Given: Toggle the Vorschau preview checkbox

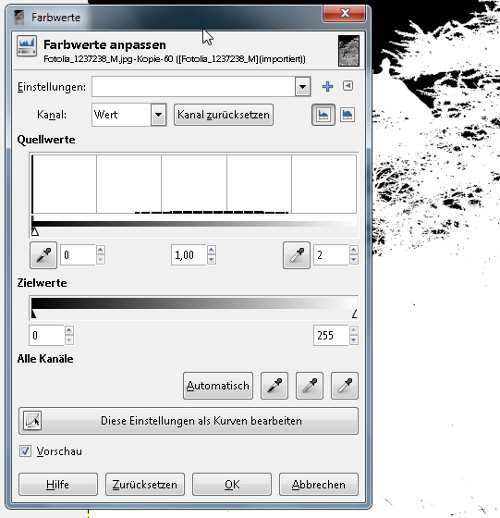Looking at the screenshot, I should tap(25, 451).
